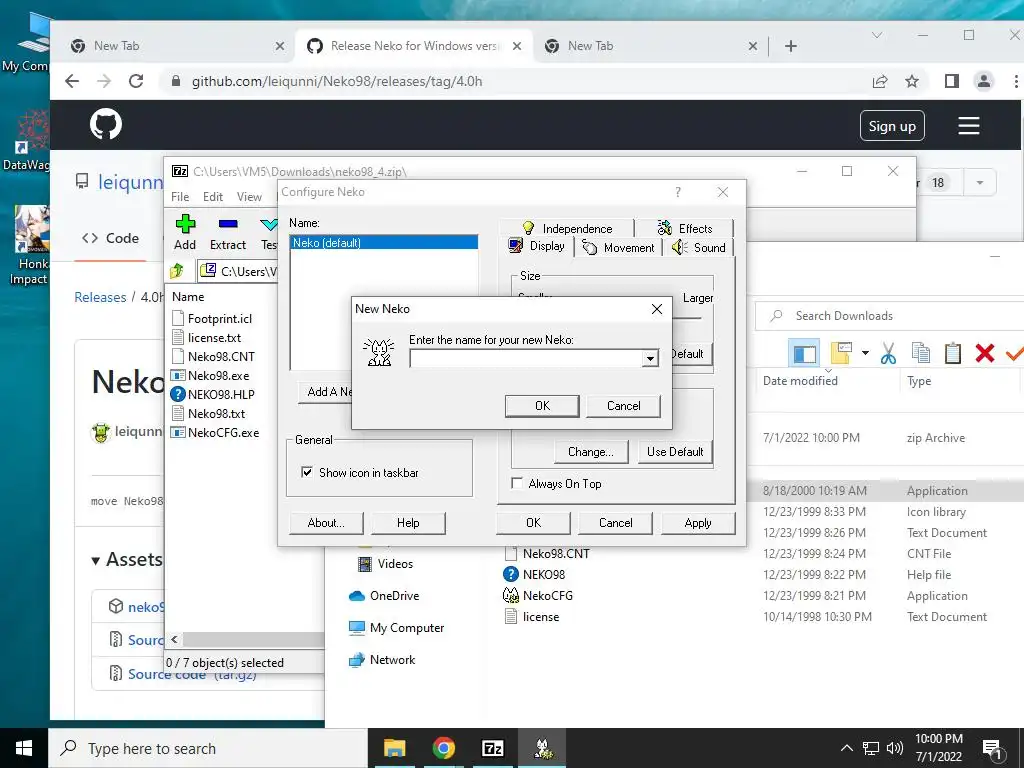The width and height of the screenshot is (1024, 768).
Task: Open the Neko name combo box dropdown
Action: click(x=650, y=359)
